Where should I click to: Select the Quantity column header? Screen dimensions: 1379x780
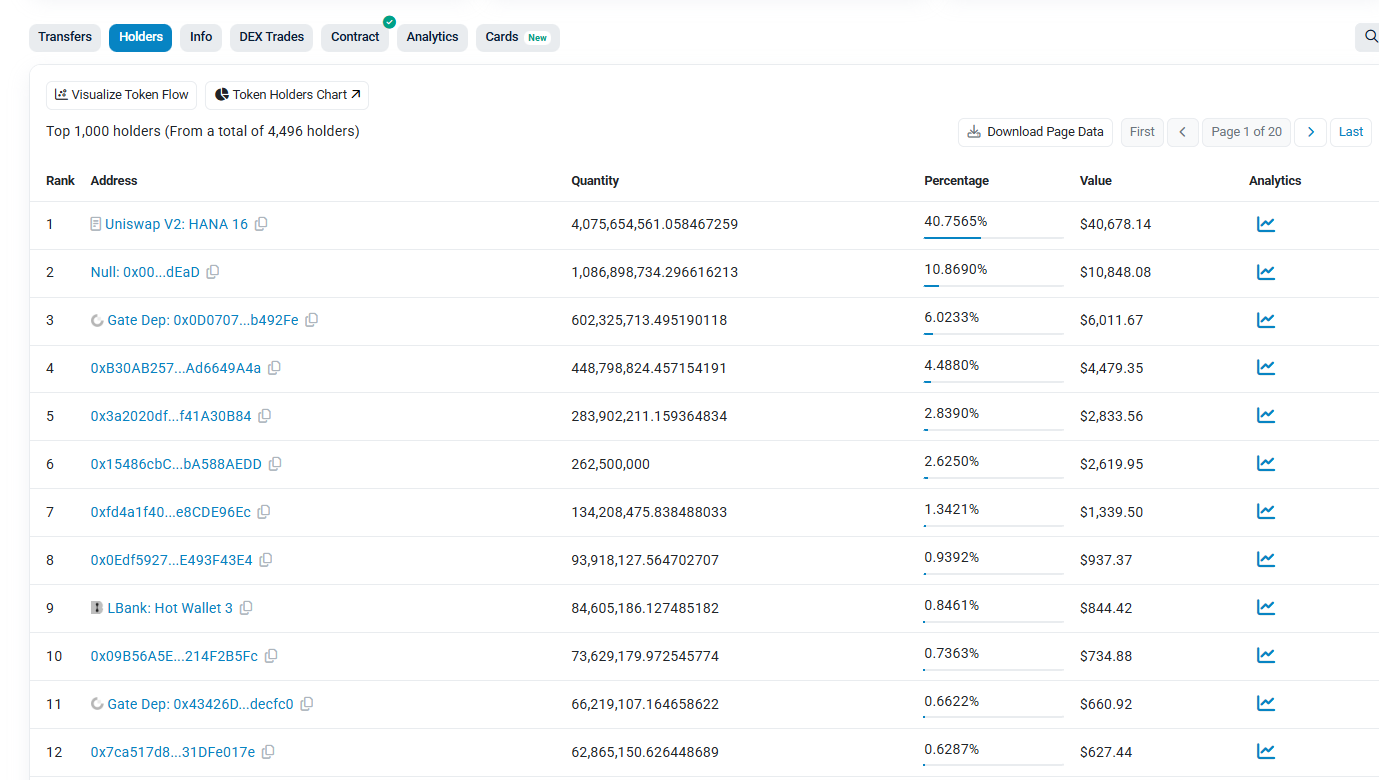tap(595, 181)
